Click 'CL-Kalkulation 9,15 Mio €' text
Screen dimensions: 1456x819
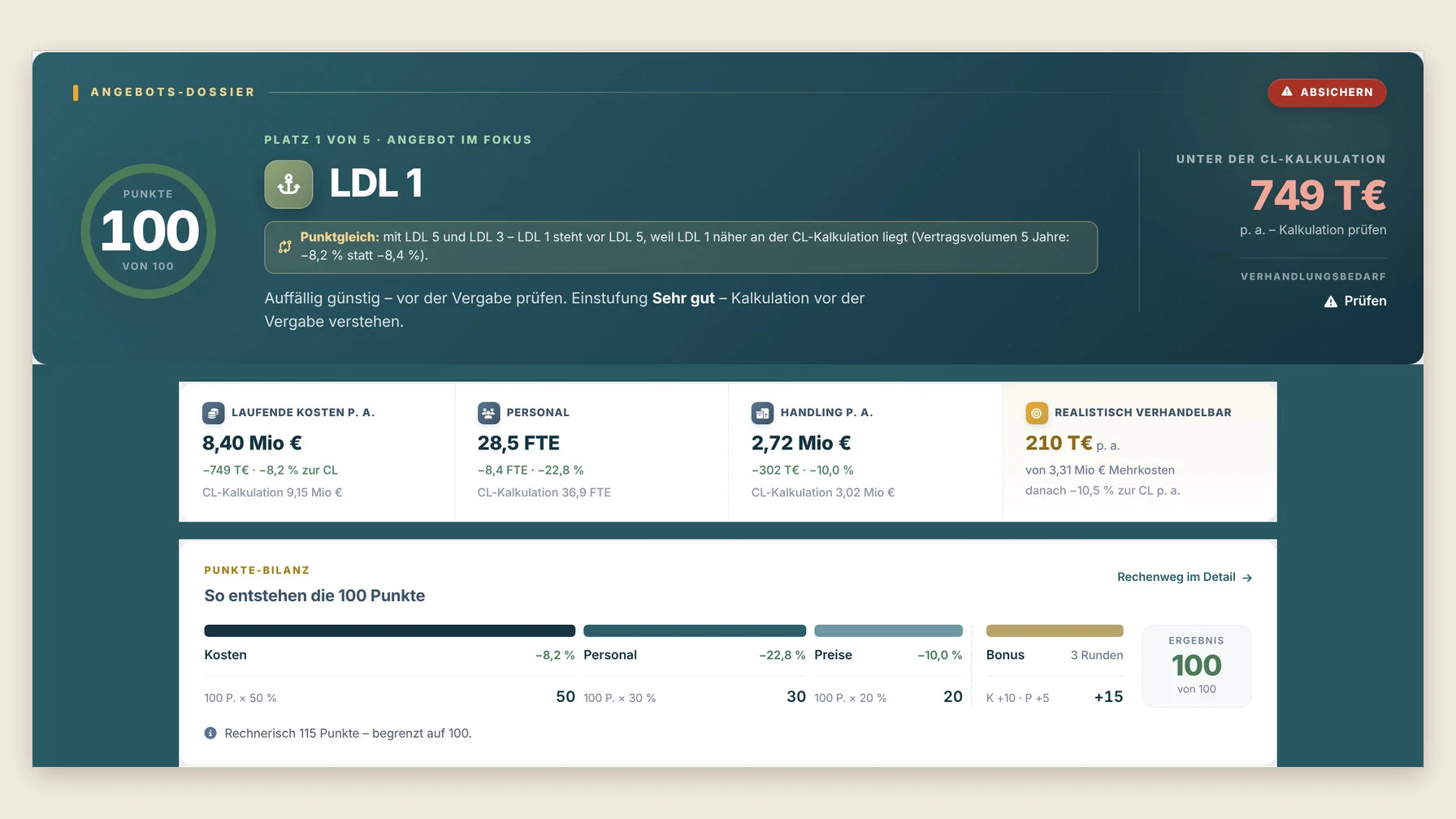click(272, 492)
